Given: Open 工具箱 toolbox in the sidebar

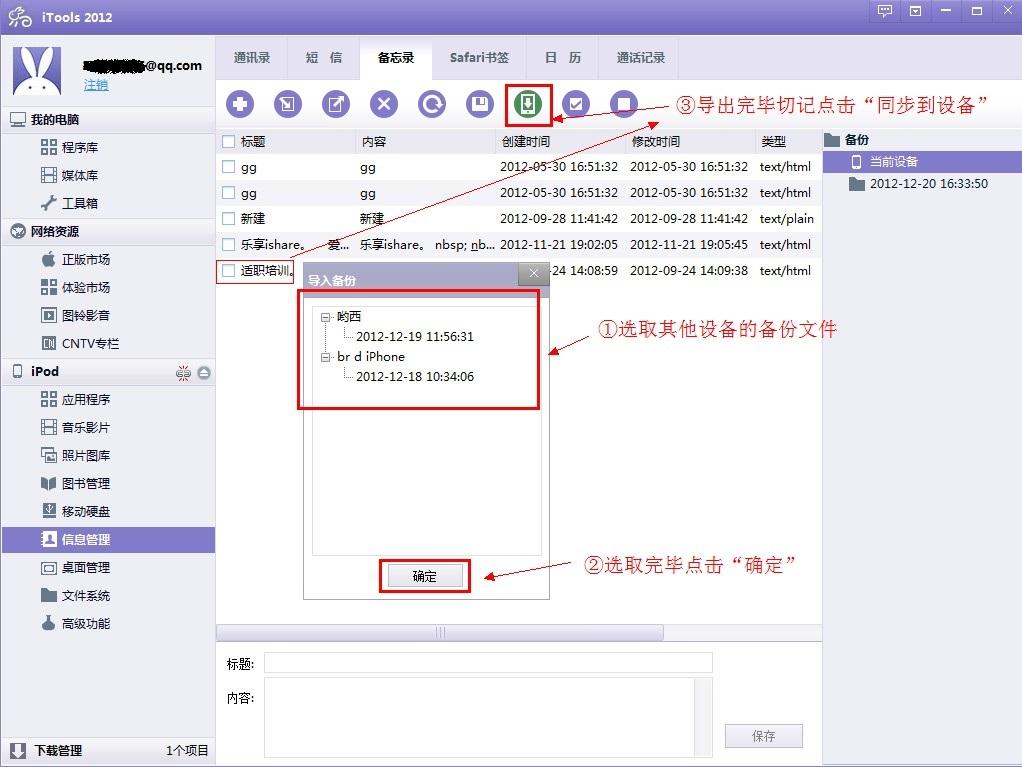Looking at the screenshot, I should pos(80,203).
